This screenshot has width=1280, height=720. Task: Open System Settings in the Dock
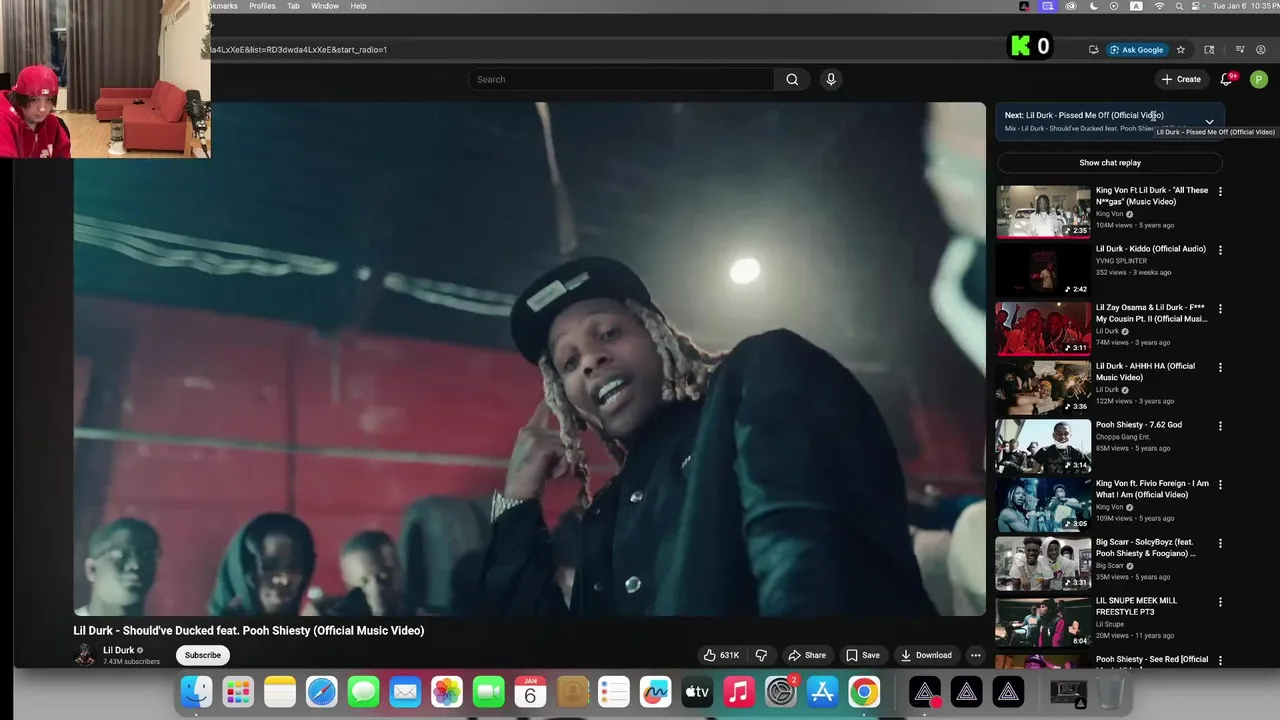coord(780,692)
